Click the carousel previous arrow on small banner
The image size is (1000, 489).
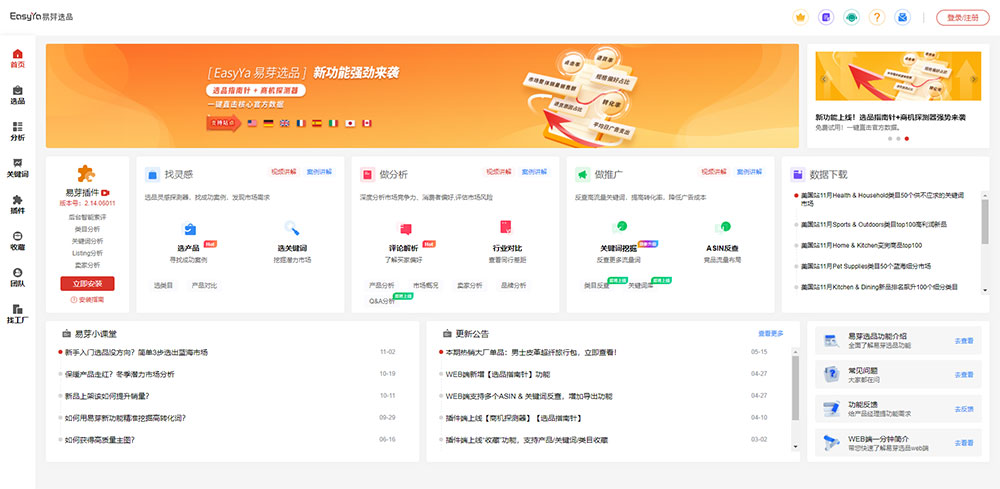pos(824,79)
